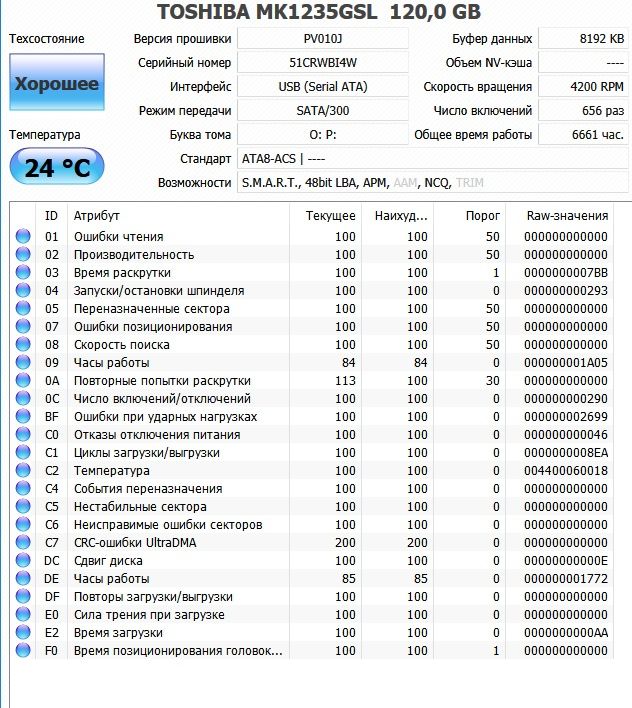Click the serial number field 51CRWBI4W
This screenshot has width=632, height=708.
tap(323, 62)
